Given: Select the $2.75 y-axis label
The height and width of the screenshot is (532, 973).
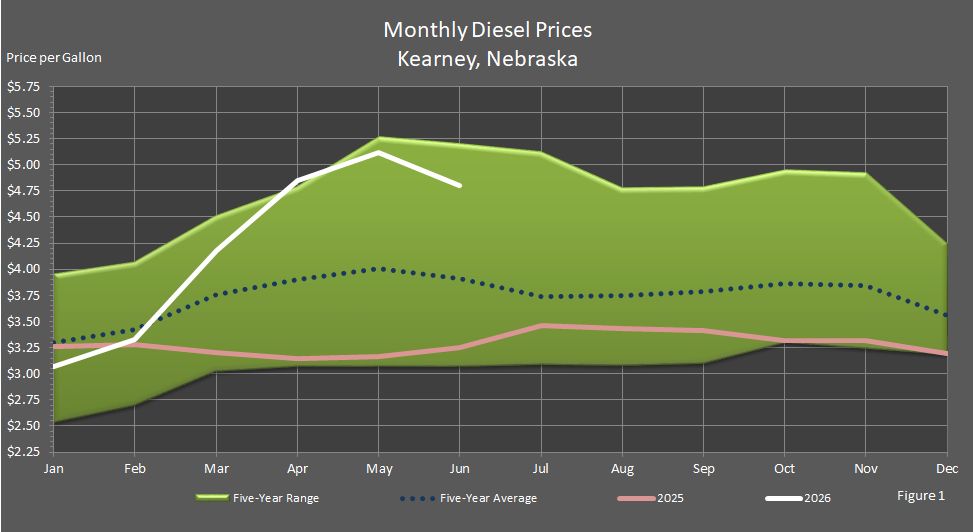Looking at the screenshot, I should [x=24, y=400].
